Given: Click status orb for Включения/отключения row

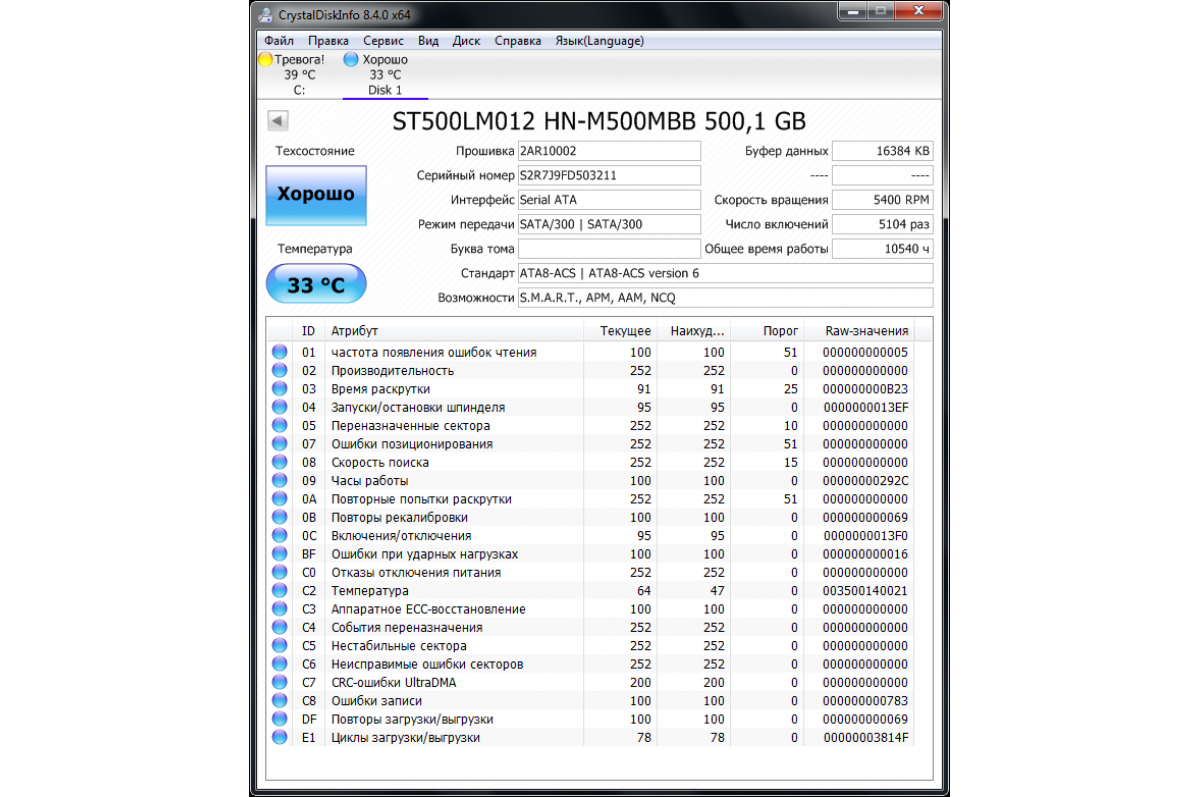Looking at the screenshot, I should (279, 536).
